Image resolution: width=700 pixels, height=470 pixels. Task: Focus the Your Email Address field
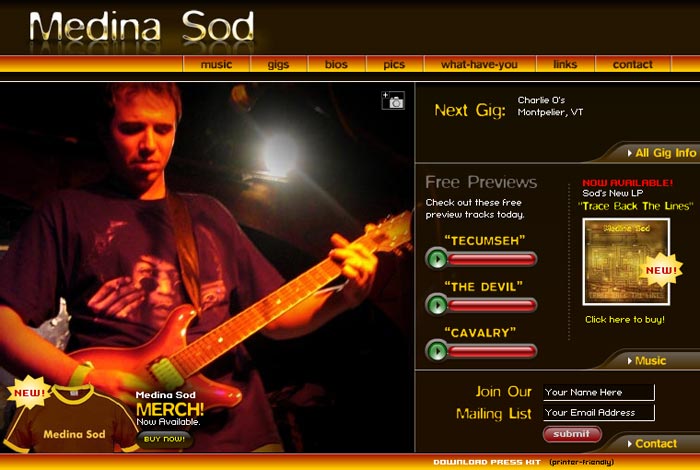coord(599,412)
